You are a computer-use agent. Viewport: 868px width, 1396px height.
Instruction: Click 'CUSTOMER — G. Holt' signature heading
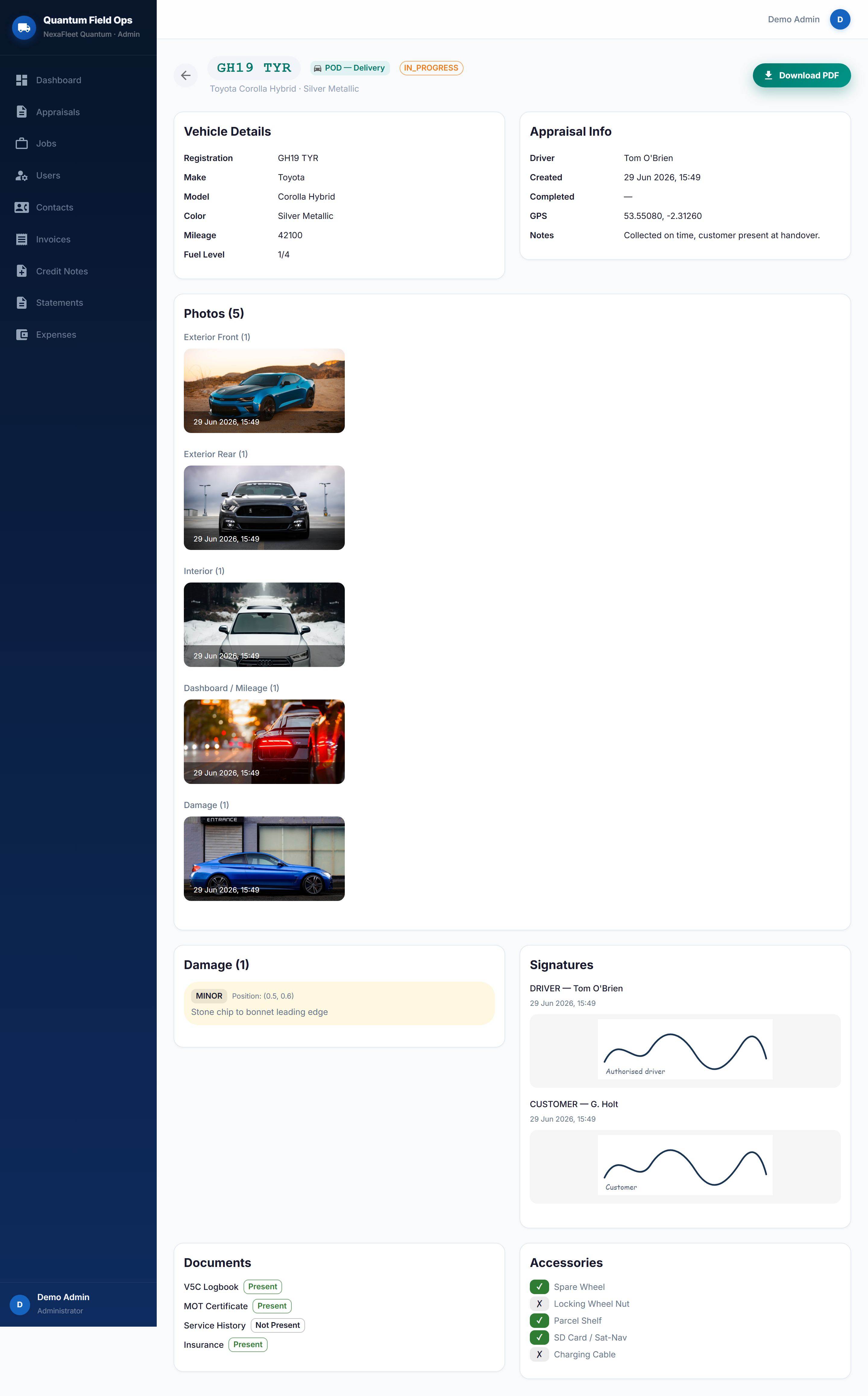pos(574,1104)
